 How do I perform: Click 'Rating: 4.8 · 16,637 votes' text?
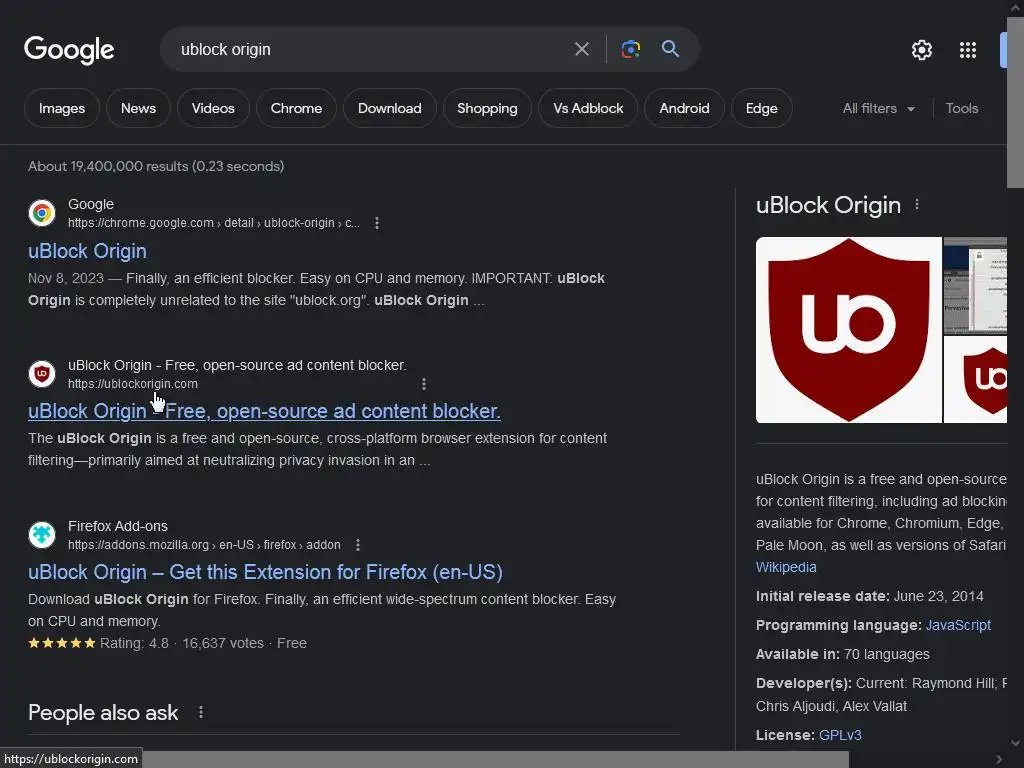[182, 643]
